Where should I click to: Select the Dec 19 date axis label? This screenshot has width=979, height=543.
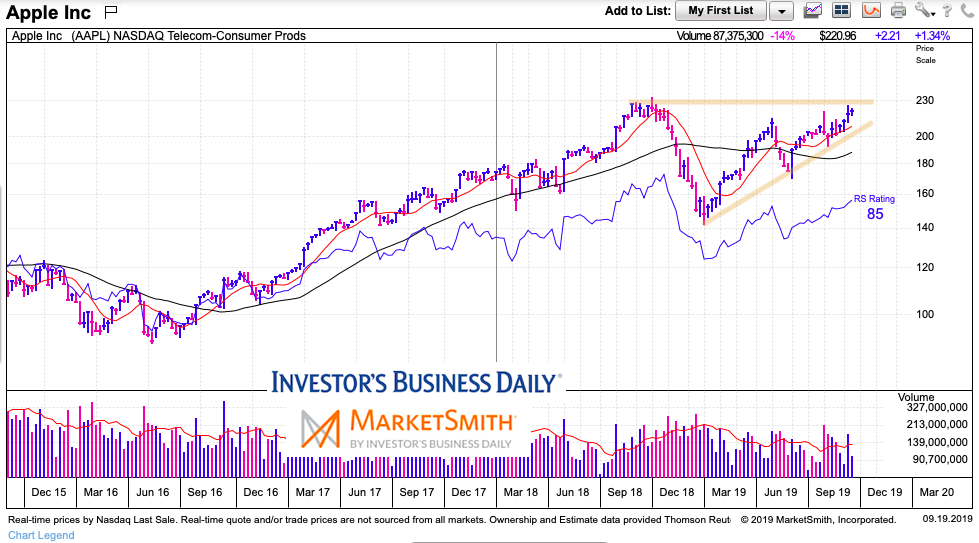885,492
